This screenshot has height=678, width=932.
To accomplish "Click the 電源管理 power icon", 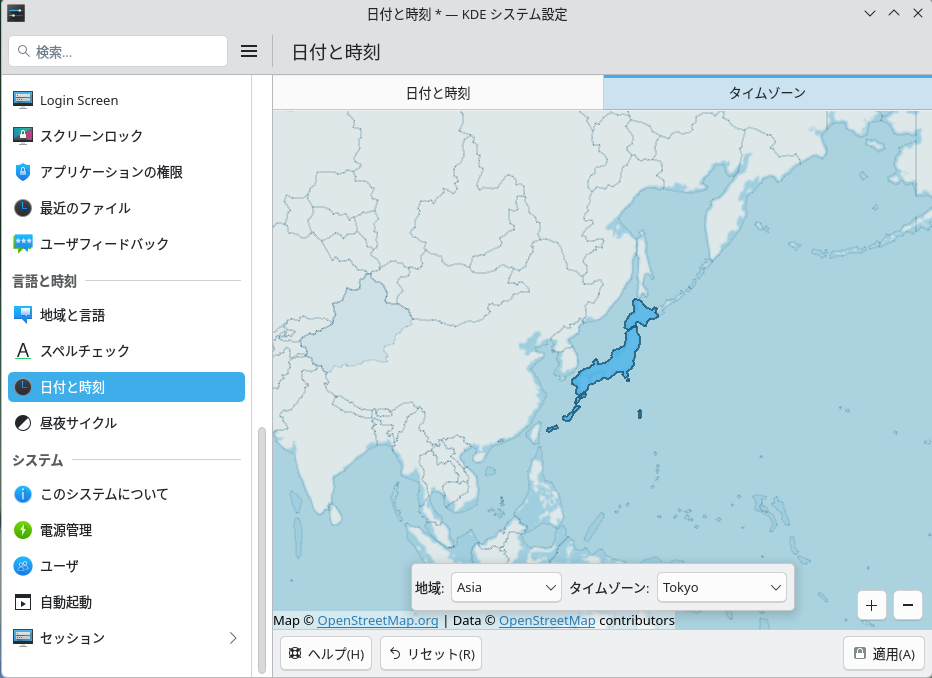I will (x=22, y=530).
